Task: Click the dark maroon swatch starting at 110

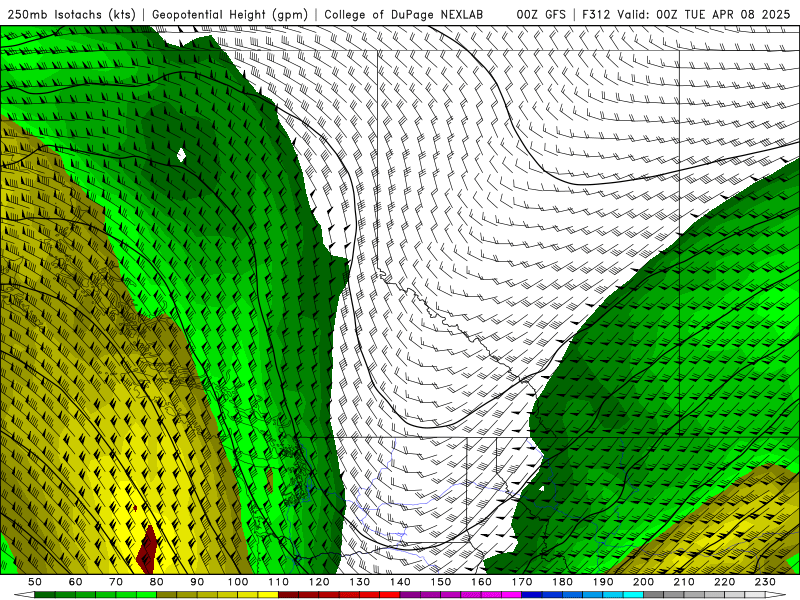Action: 288,595
